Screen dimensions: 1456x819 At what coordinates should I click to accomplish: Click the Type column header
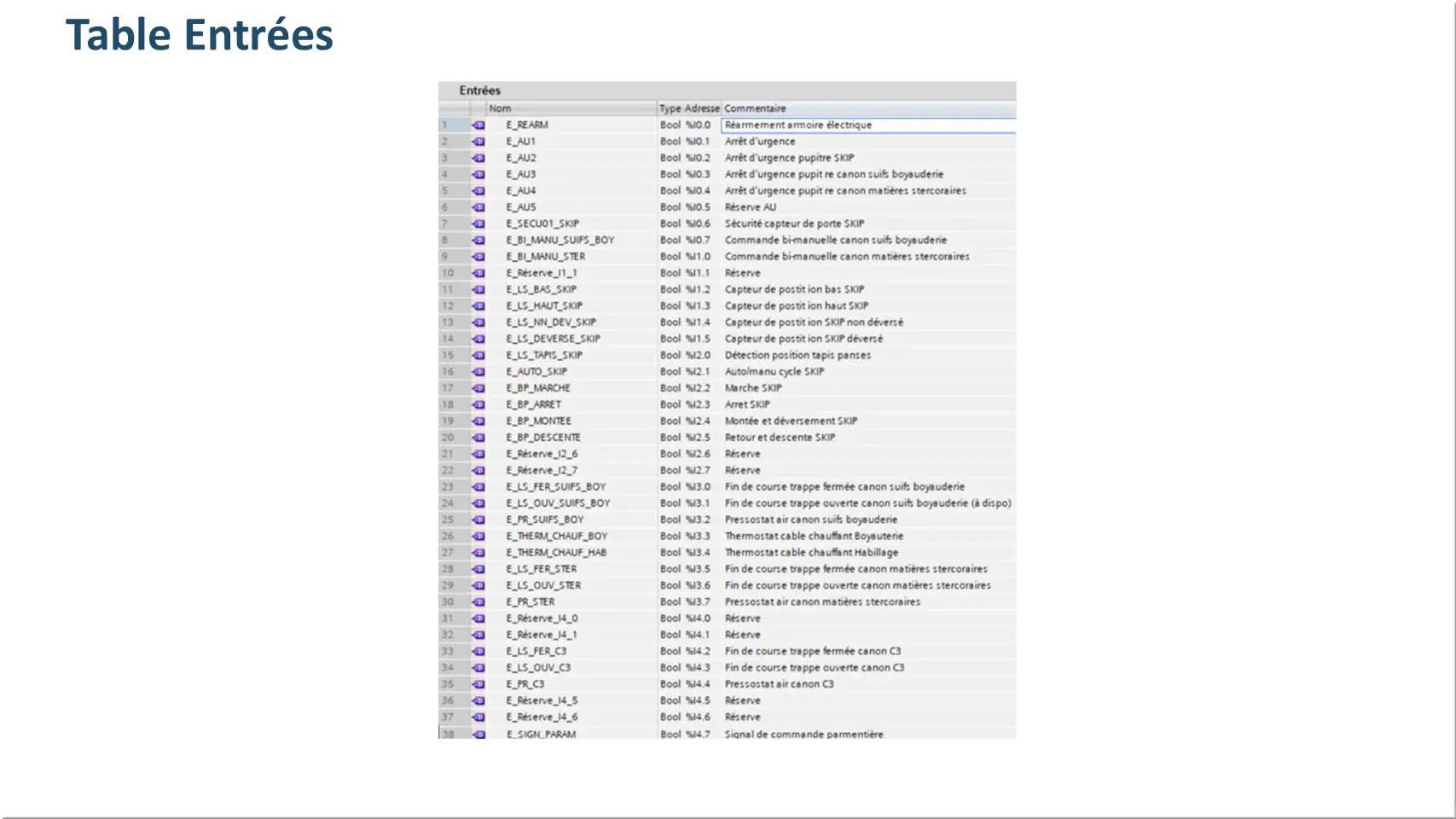pos(670,108)
